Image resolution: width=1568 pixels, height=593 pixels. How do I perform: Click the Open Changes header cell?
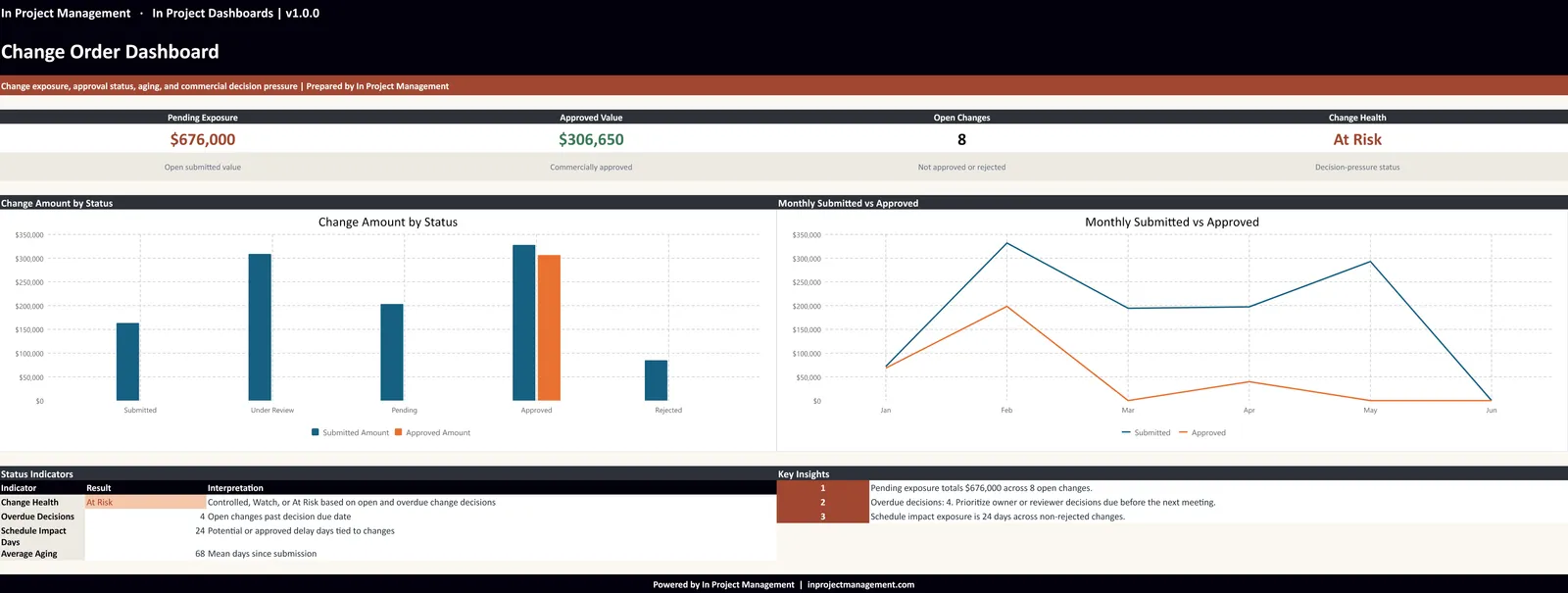[x=961, y=118]
